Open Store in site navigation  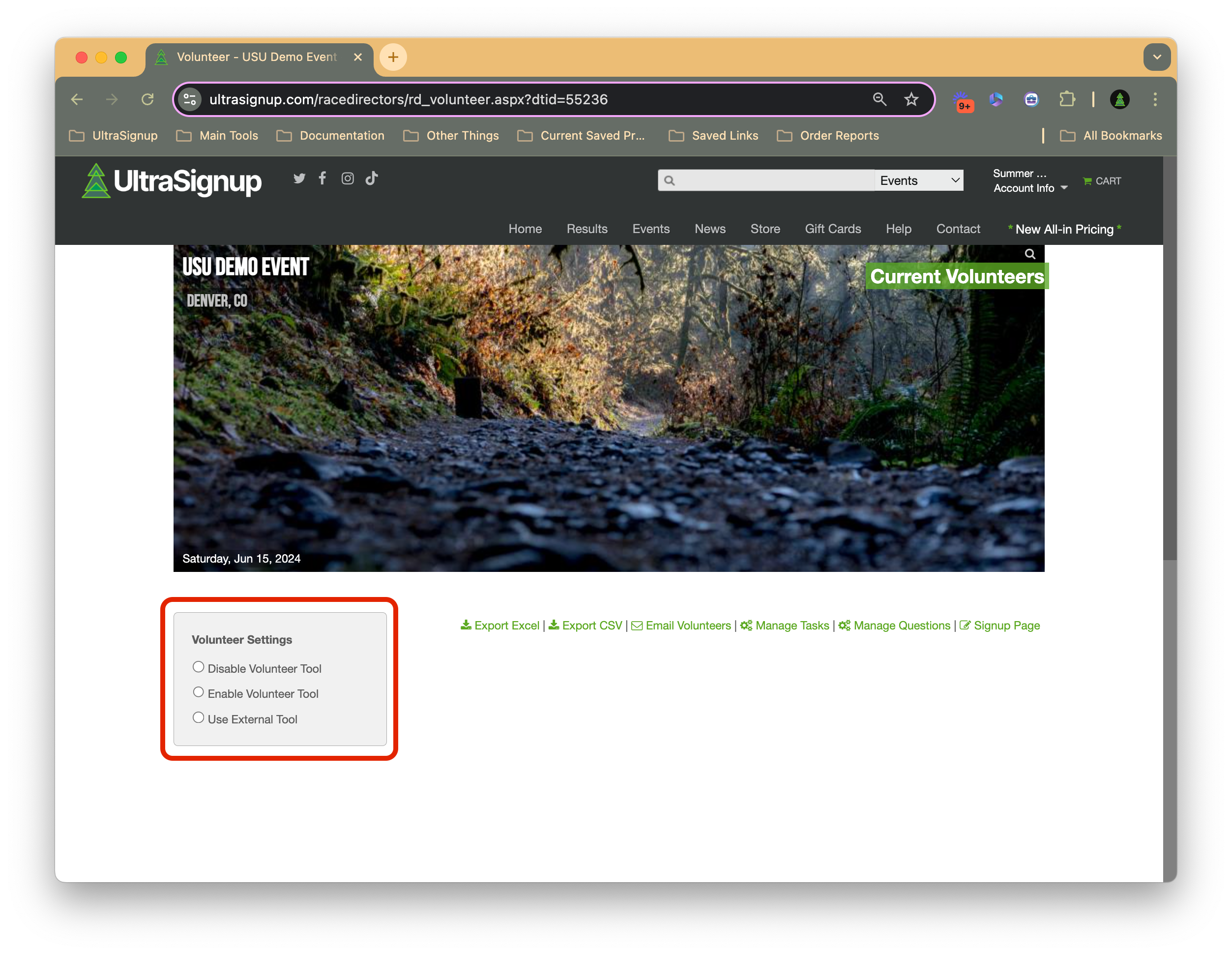coord(765,229)
